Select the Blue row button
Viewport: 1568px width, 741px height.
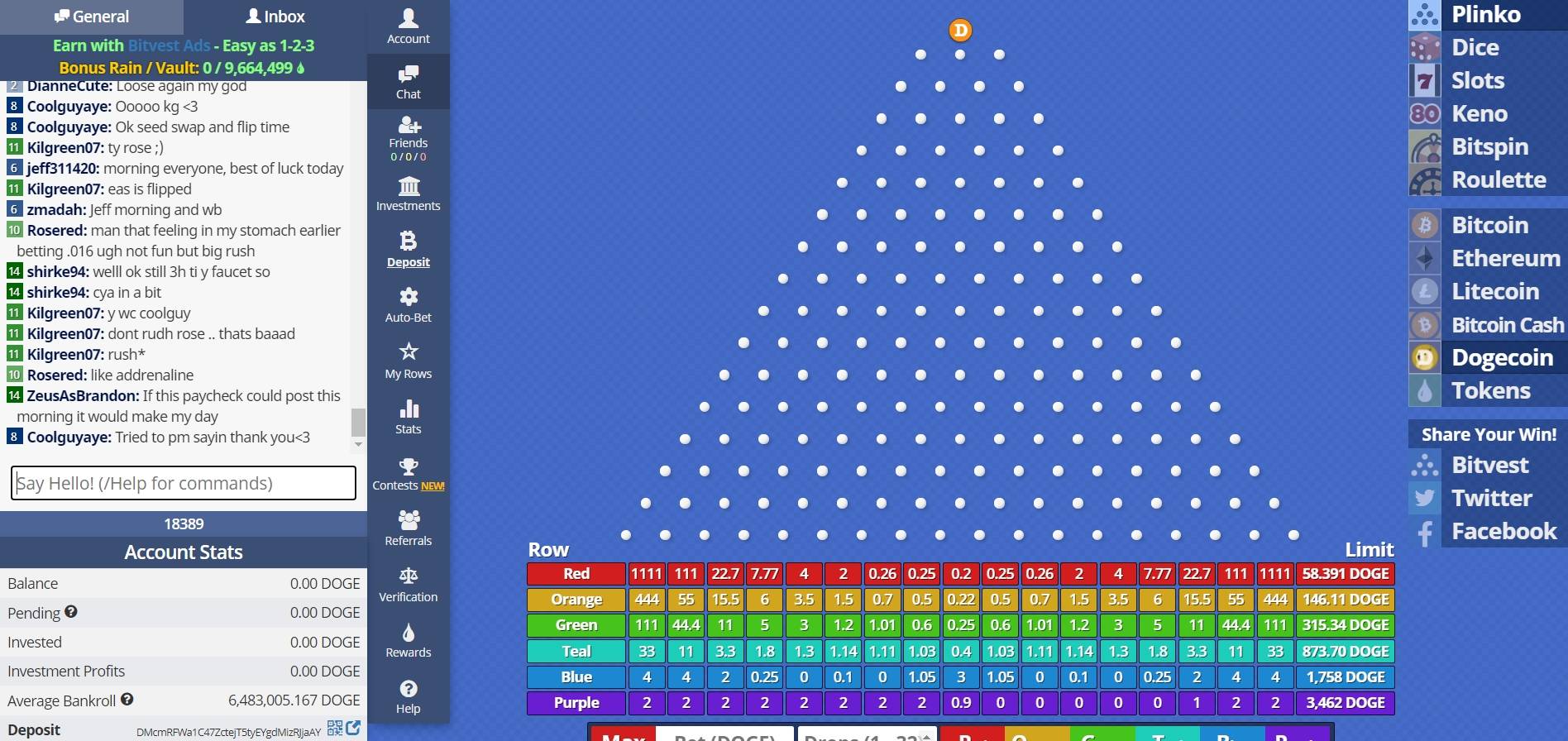coord(576,676)
